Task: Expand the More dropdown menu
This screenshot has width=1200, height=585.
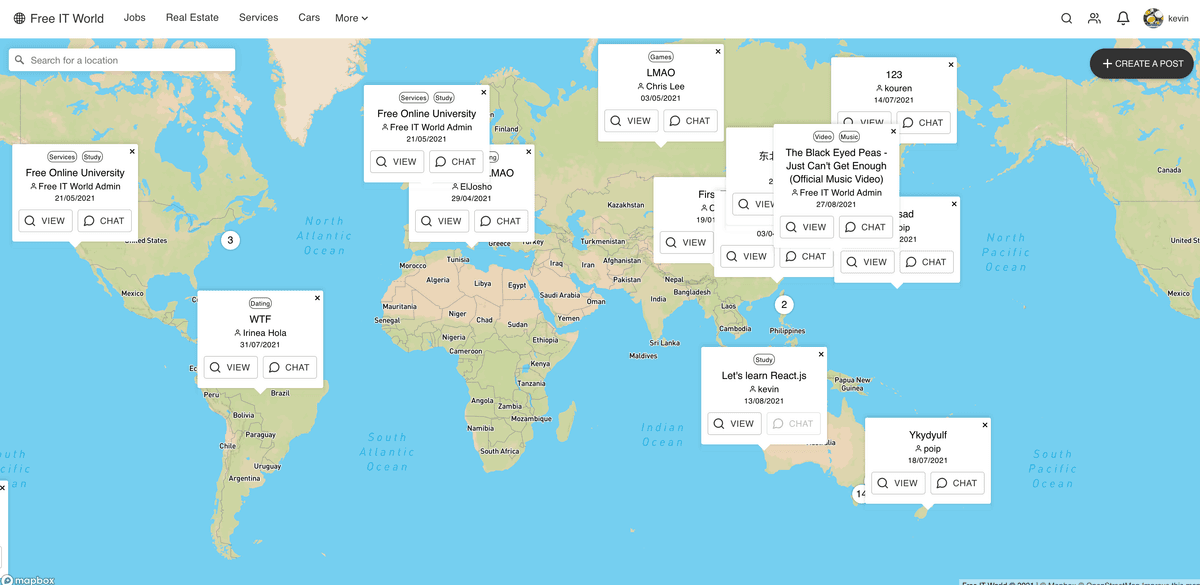Action: [351, 18]
